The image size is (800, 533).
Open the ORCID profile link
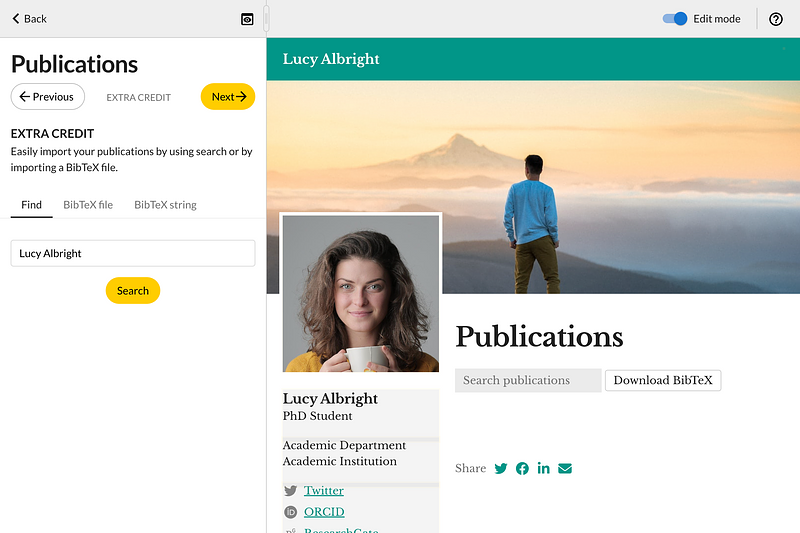[x=324, y=512]
